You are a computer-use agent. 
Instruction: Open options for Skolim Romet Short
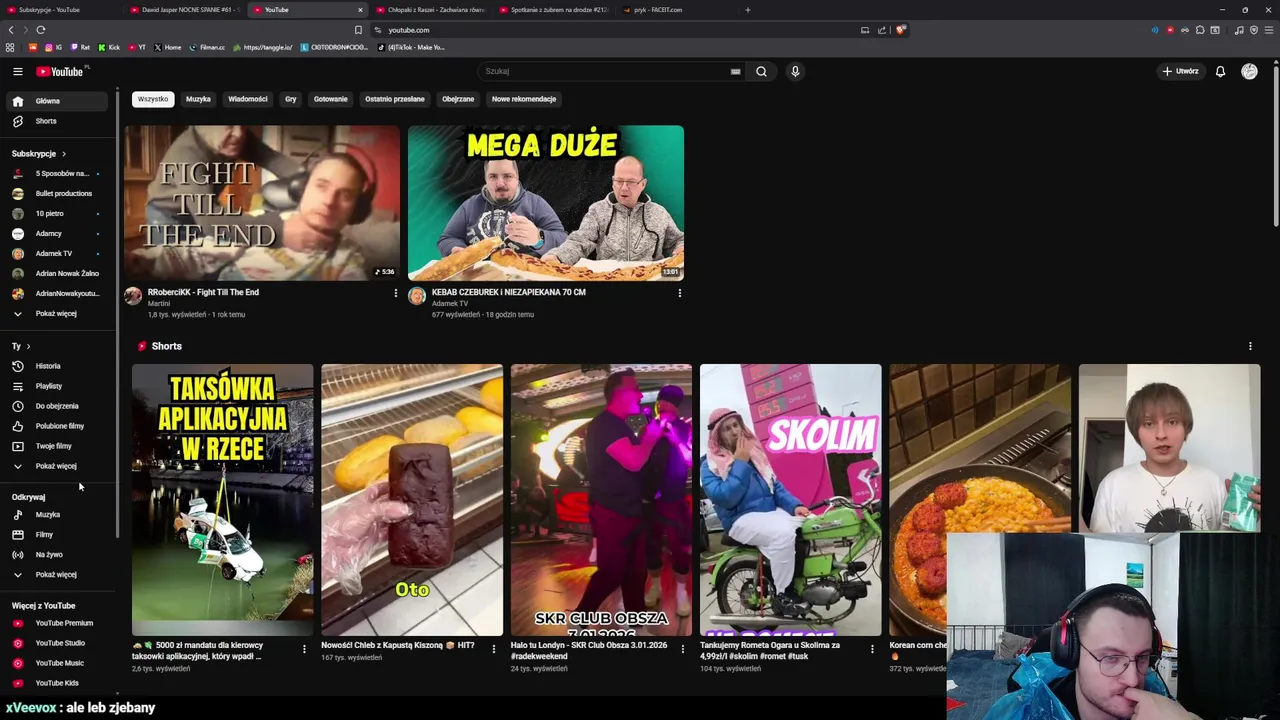point(872,649)
